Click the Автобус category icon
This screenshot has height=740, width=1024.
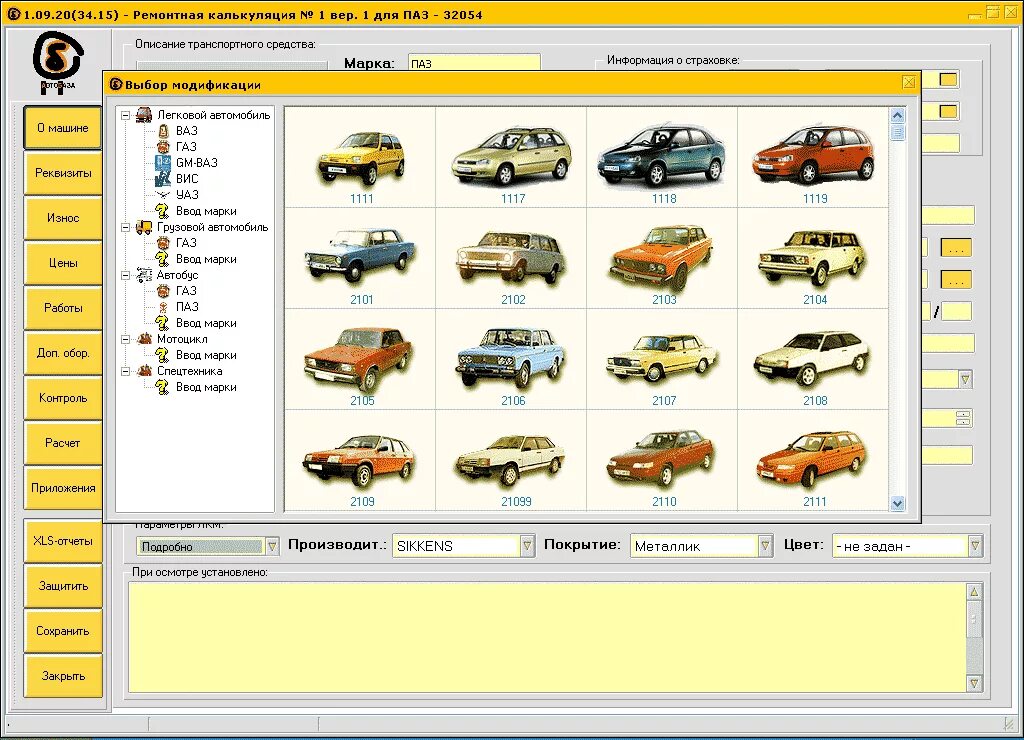144,275
